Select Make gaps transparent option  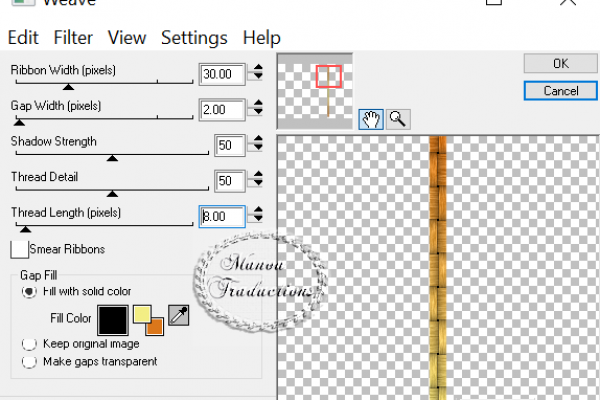[x=29, y=361]
